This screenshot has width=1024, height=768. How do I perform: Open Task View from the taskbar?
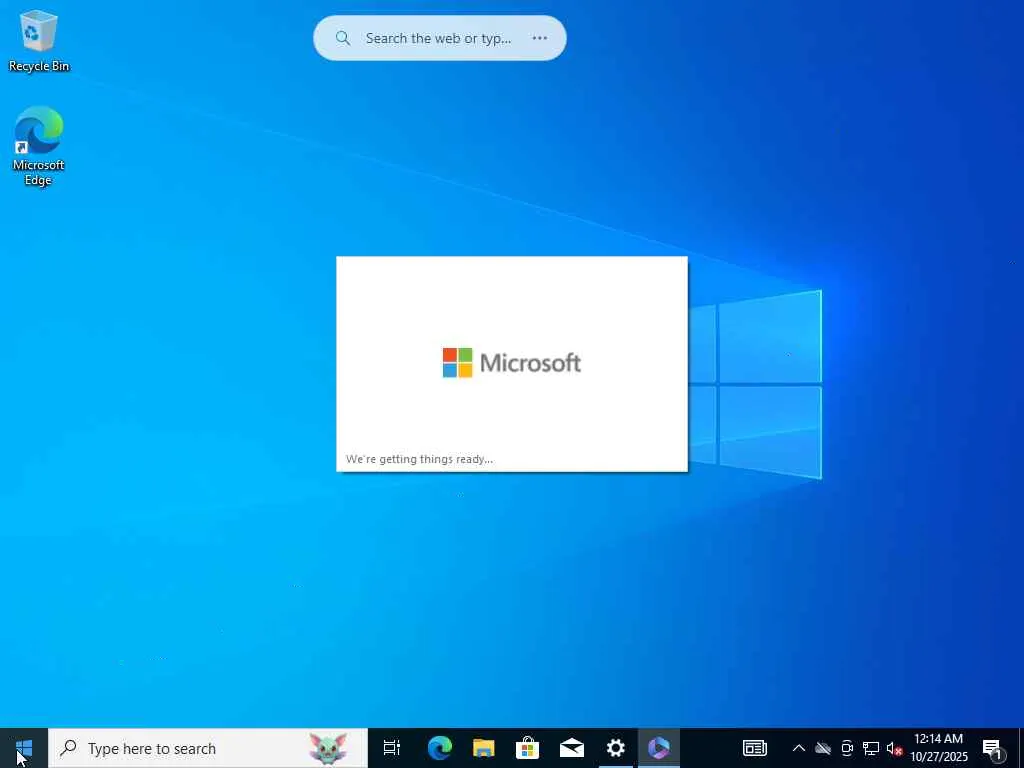[x=392, y=748]
